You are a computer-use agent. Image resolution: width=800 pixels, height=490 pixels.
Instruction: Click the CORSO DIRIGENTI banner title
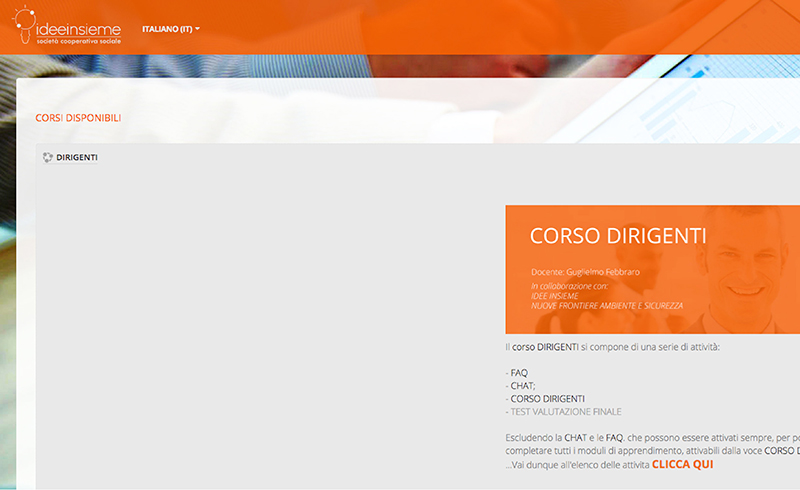(x=617, y=236)
